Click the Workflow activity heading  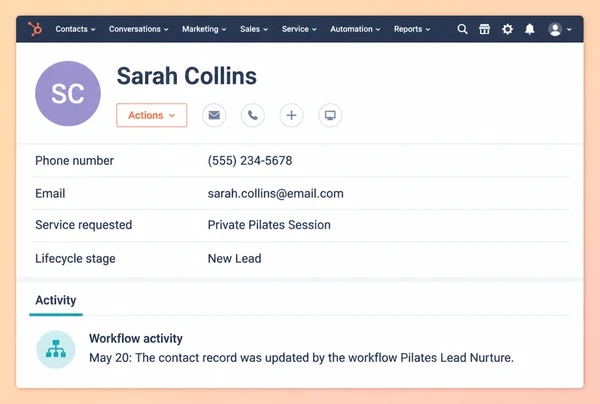click(136, 339)
